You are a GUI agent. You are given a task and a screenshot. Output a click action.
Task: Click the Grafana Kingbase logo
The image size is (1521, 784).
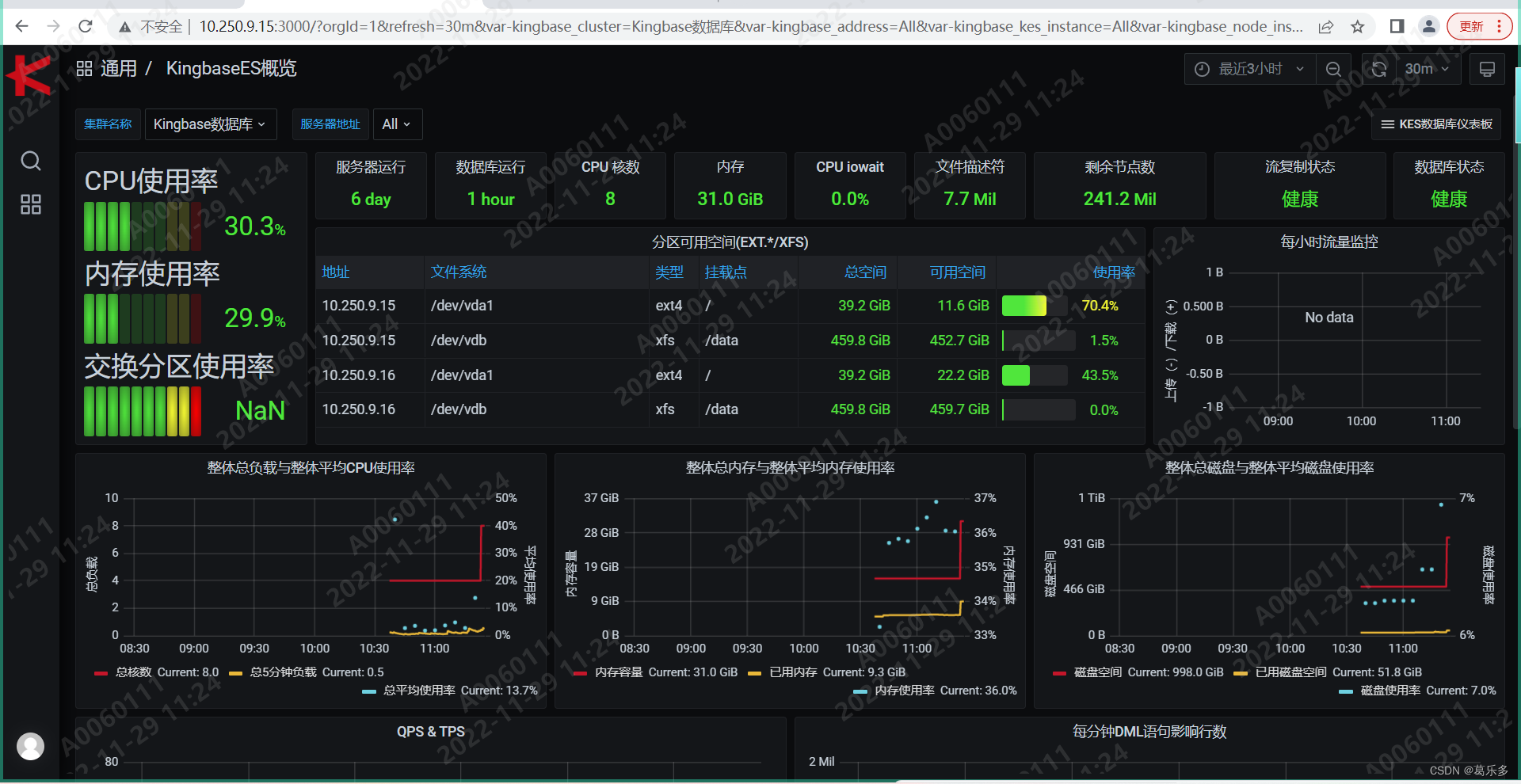point(30,76)
